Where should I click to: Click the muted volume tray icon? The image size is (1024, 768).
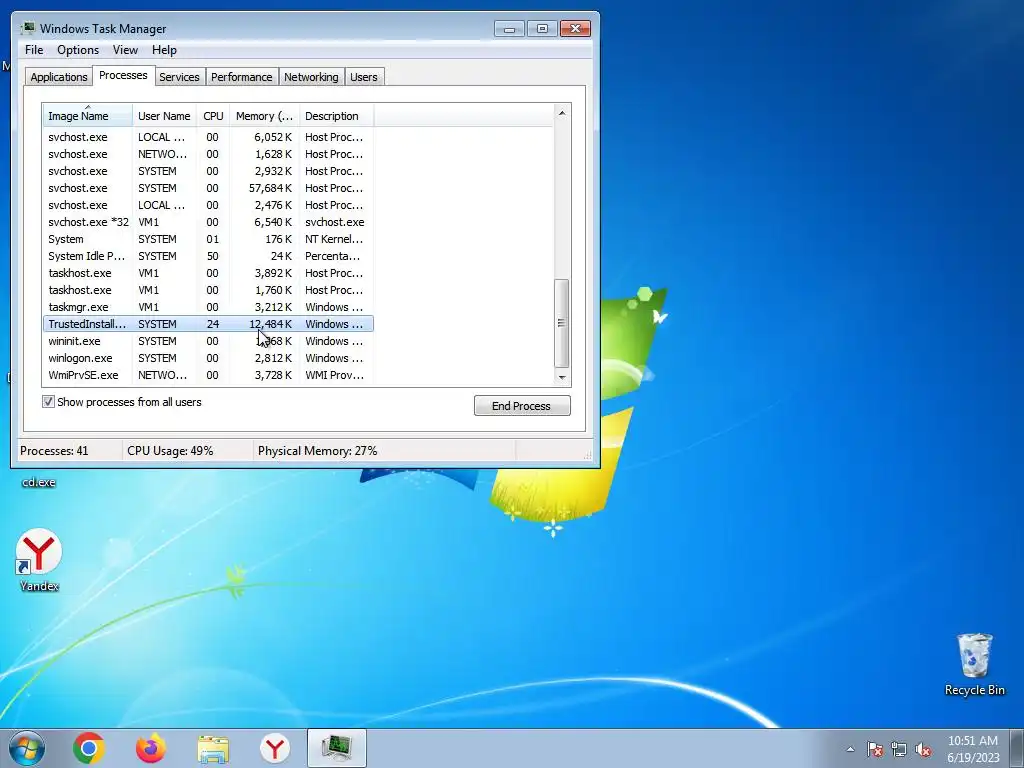[923, 749]
